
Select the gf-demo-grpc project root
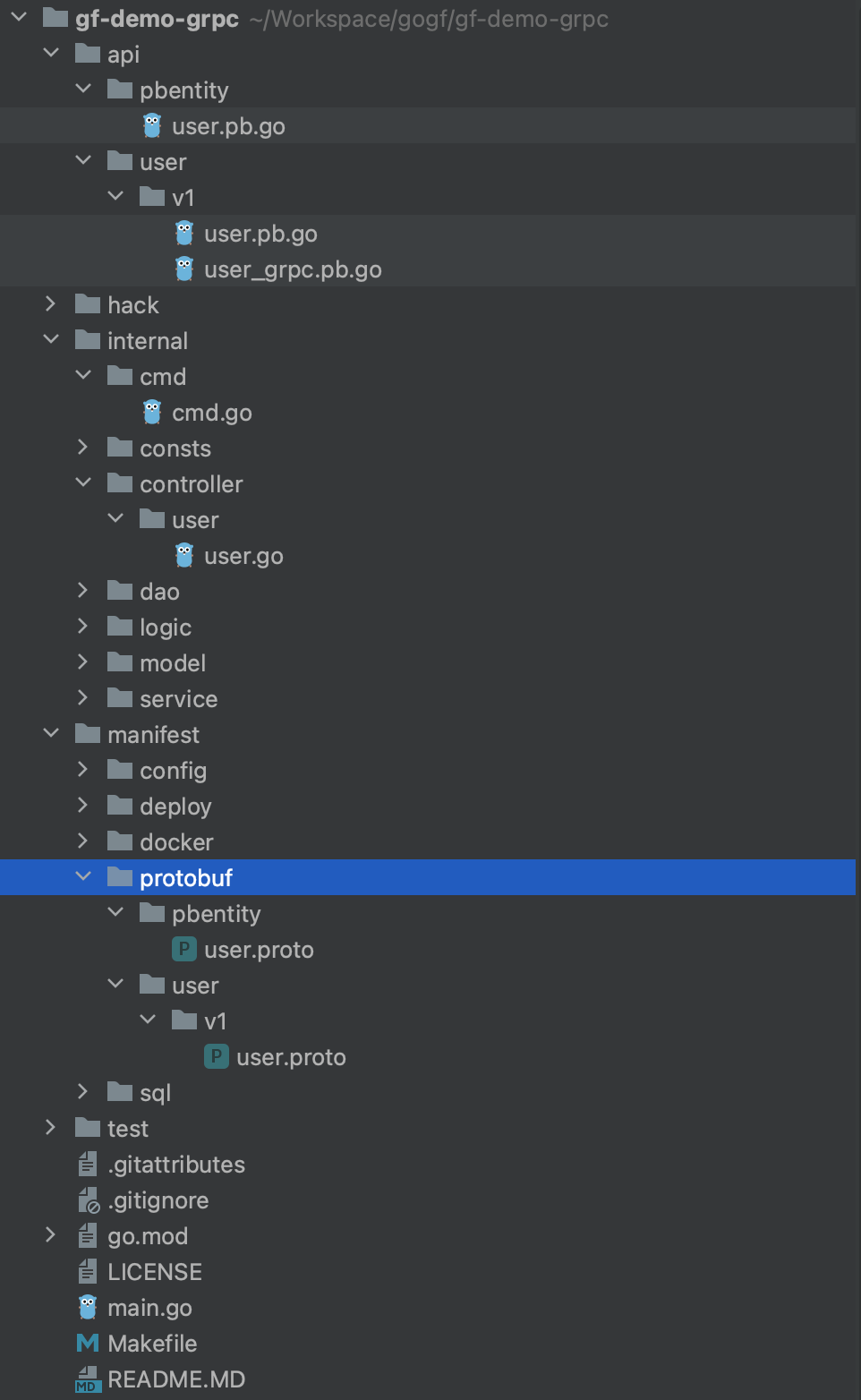(157, 19)
